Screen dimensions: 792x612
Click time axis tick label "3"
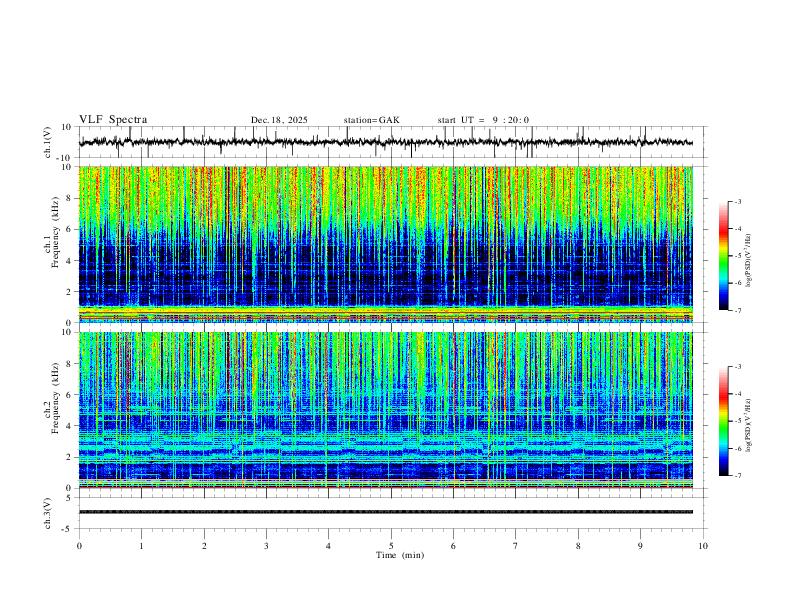click(x=266, y=546)
